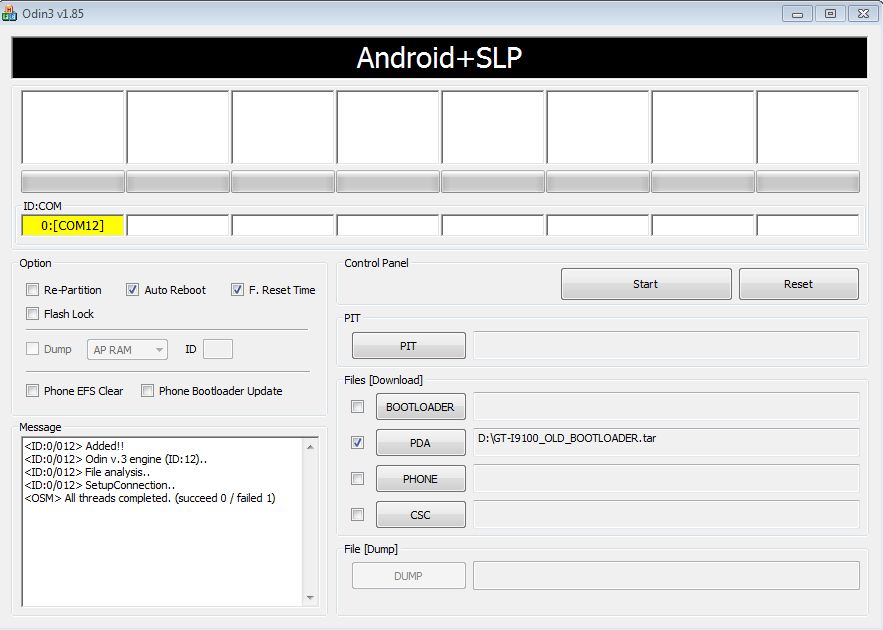
Task: Tick the checkbox beside BOOTLOADER button
Action: [x=358, y=406]
